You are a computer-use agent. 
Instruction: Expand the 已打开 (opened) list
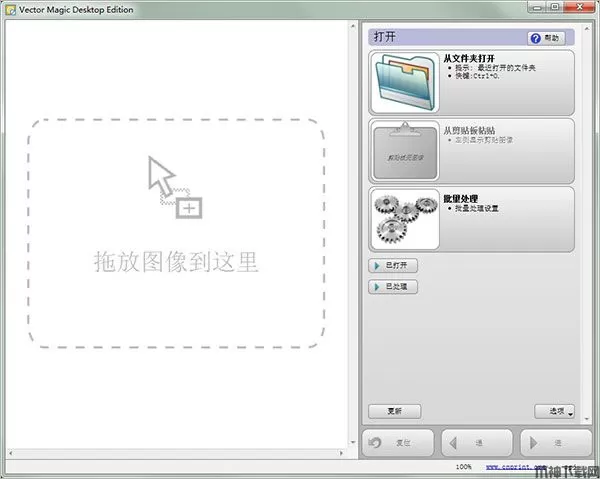393,266
